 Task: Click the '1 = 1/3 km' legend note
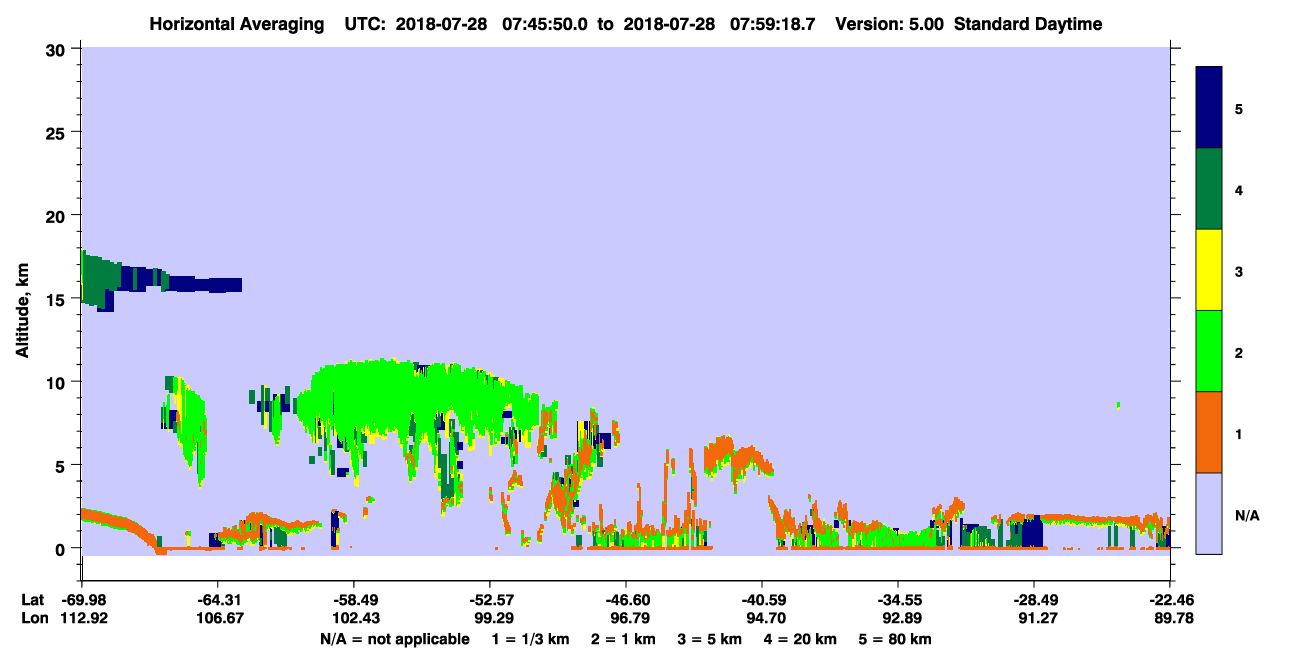531,639
